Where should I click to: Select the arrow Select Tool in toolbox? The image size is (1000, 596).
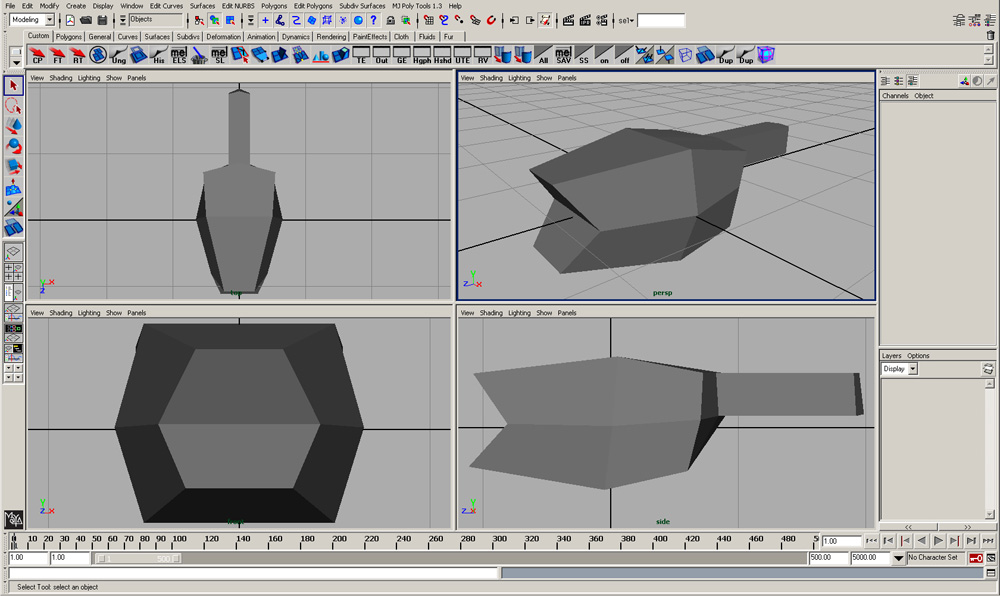pyautogui.click(x=13, y=85)
